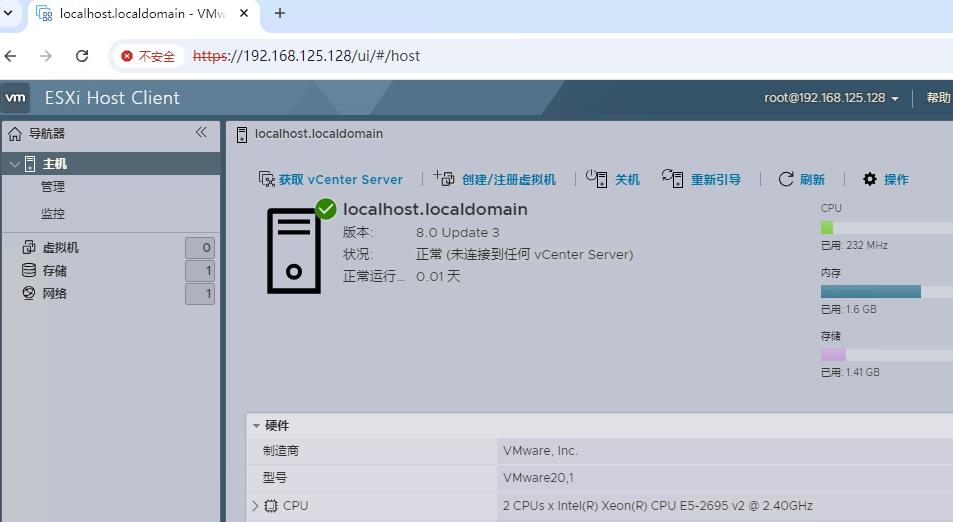
Task: Click the 获取 vCenter Server icon
Action: [x=267, y=179]
